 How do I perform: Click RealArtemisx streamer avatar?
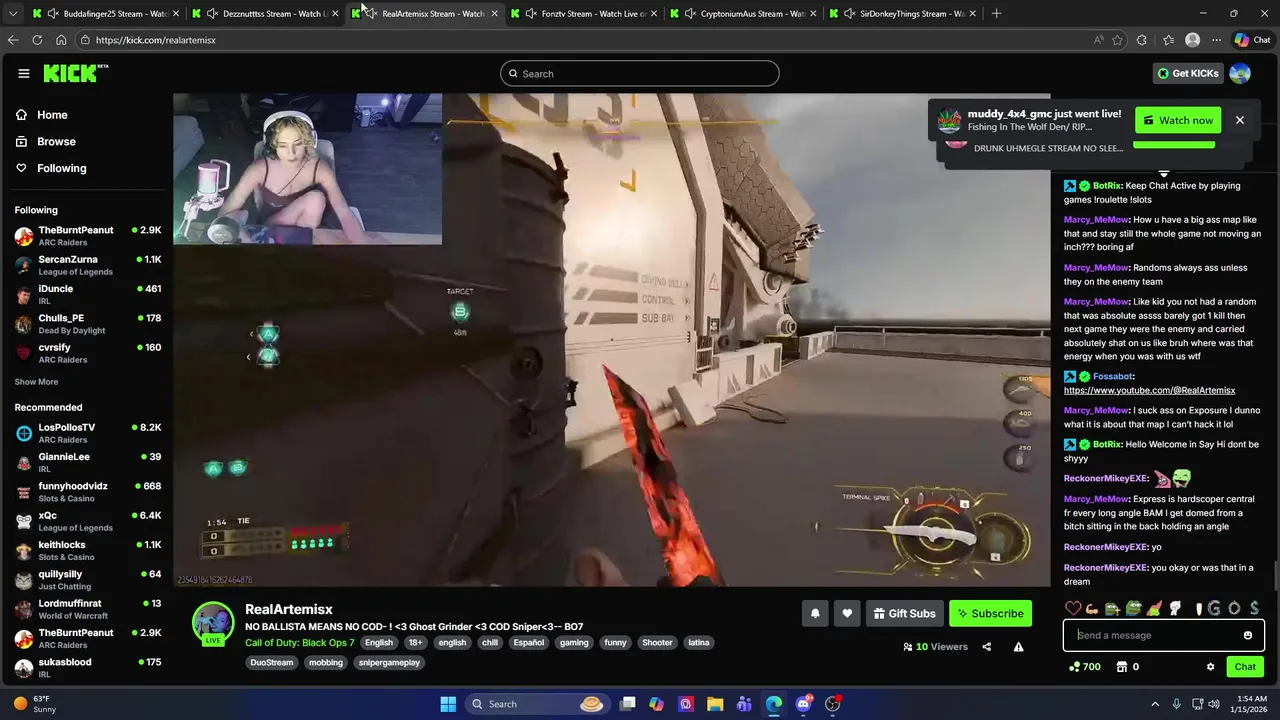pyautogui.click(x=213, y=622)
